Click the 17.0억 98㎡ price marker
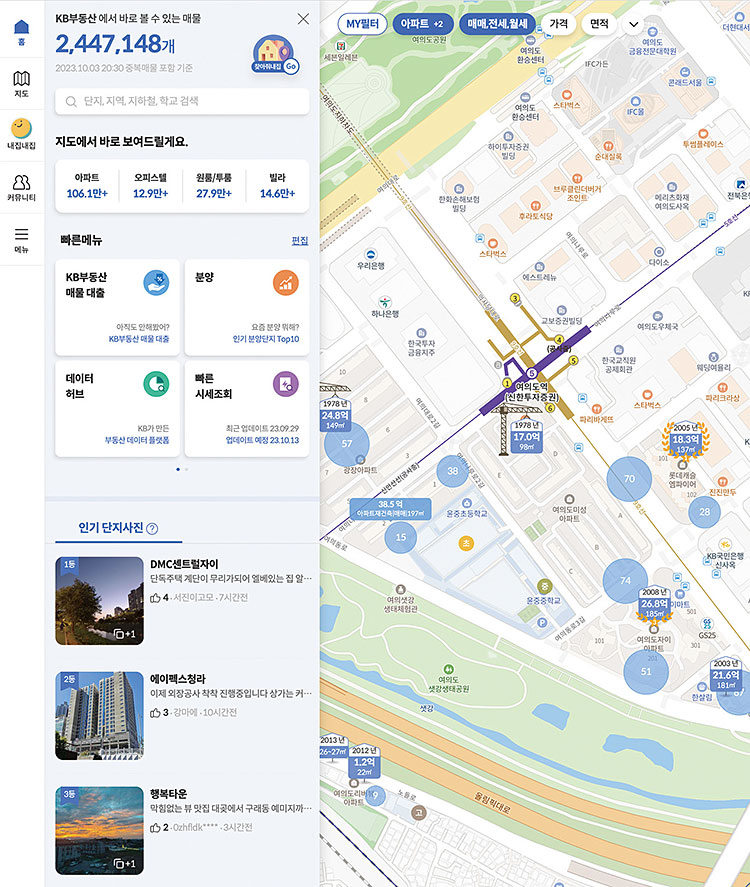 pos(527,437)
